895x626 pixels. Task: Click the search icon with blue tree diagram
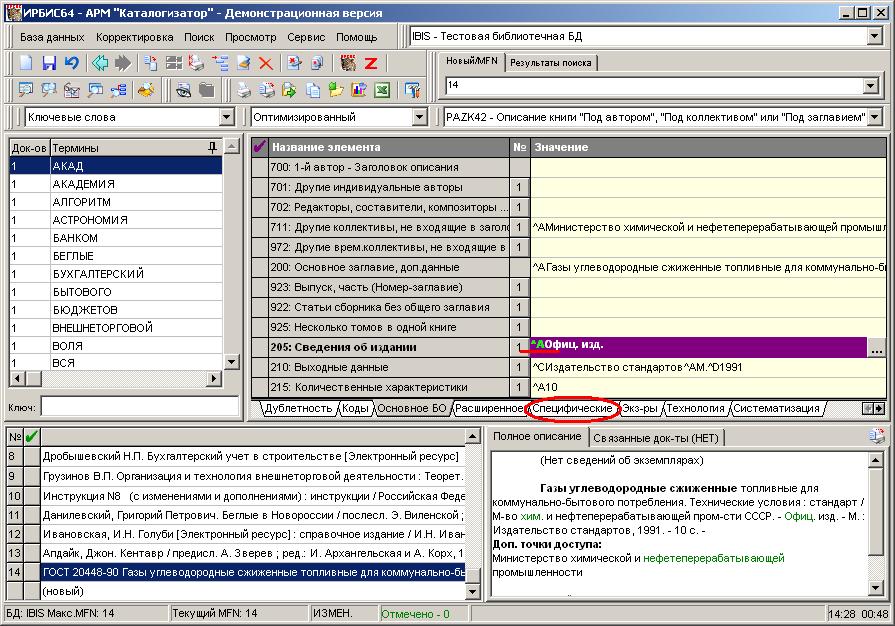[x=119, y=90]
